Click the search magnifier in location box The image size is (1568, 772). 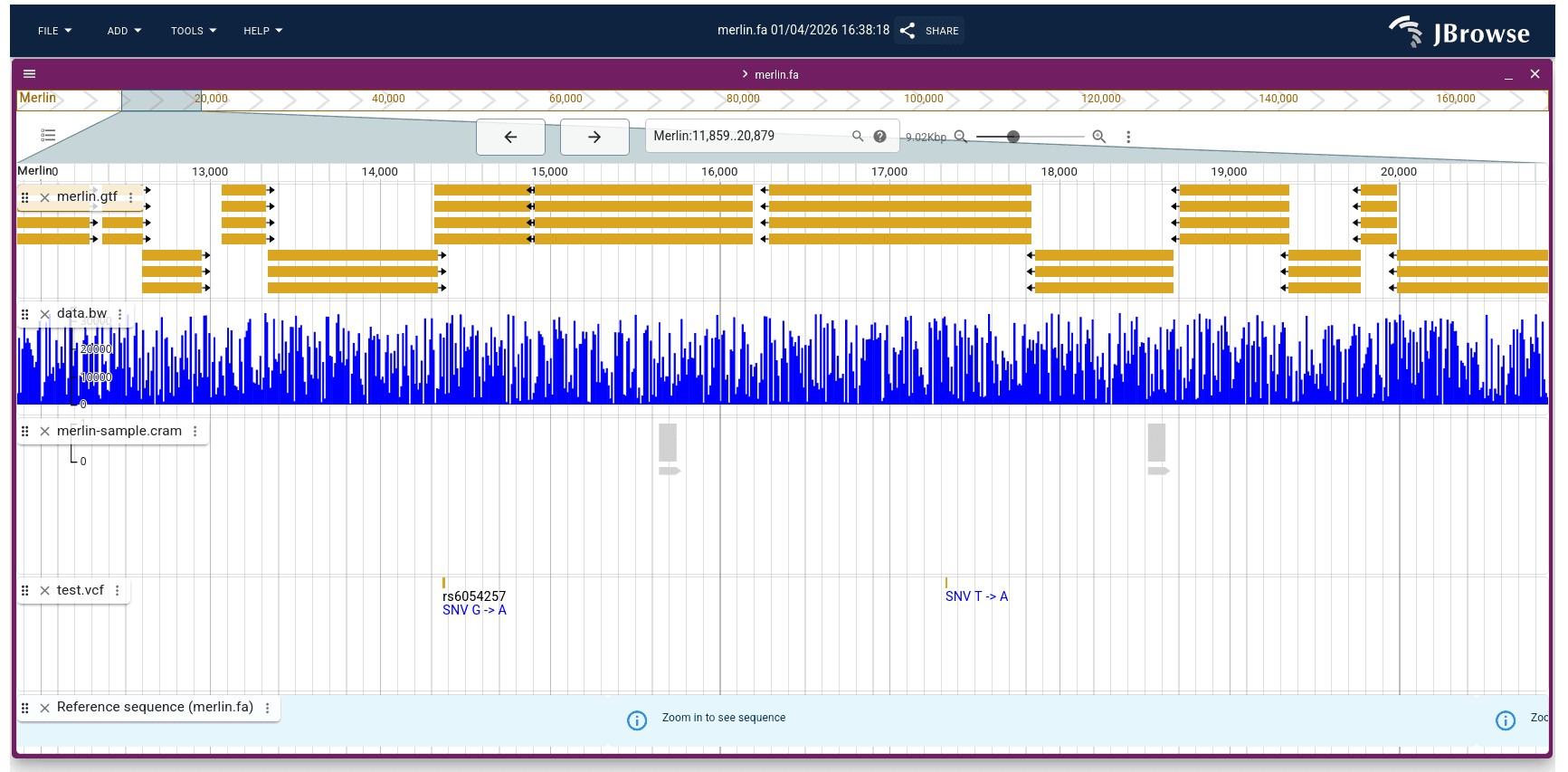[x=858, y=137]
